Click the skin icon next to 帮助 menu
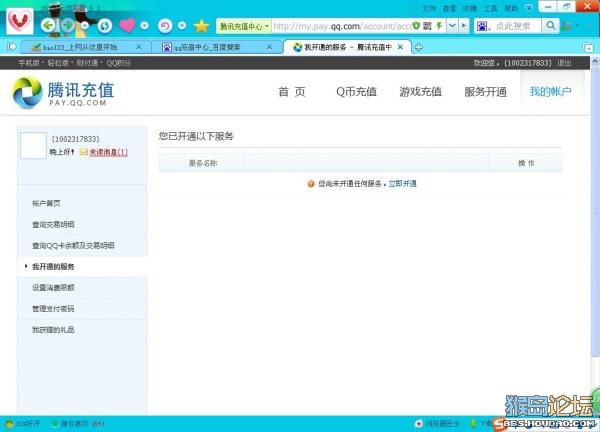This screenshot has height=432, width=600. click(530, 8)
